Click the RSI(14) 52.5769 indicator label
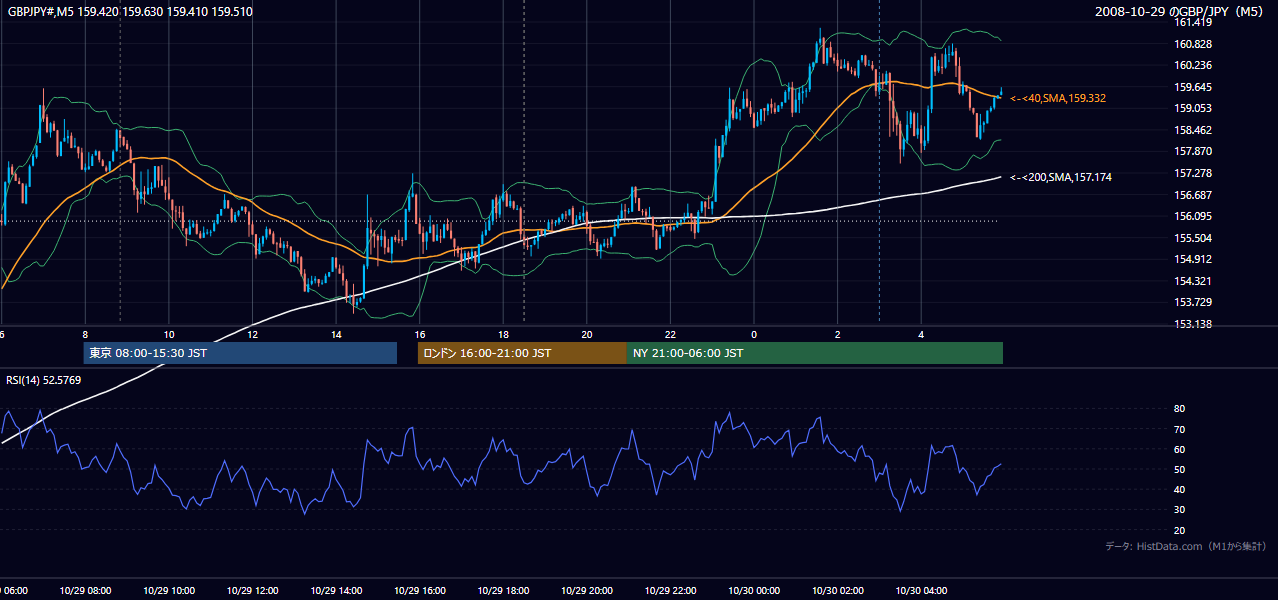This screenshot has width=1278, height=600. (44, 380)
